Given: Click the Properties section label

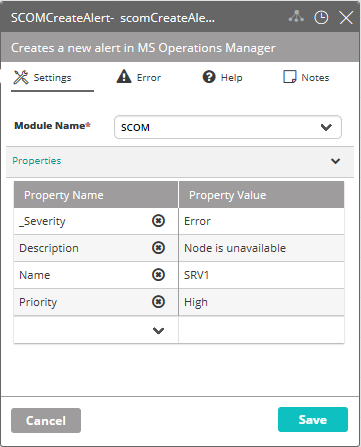Looking at the screenshot, I should tap(37, 161).
